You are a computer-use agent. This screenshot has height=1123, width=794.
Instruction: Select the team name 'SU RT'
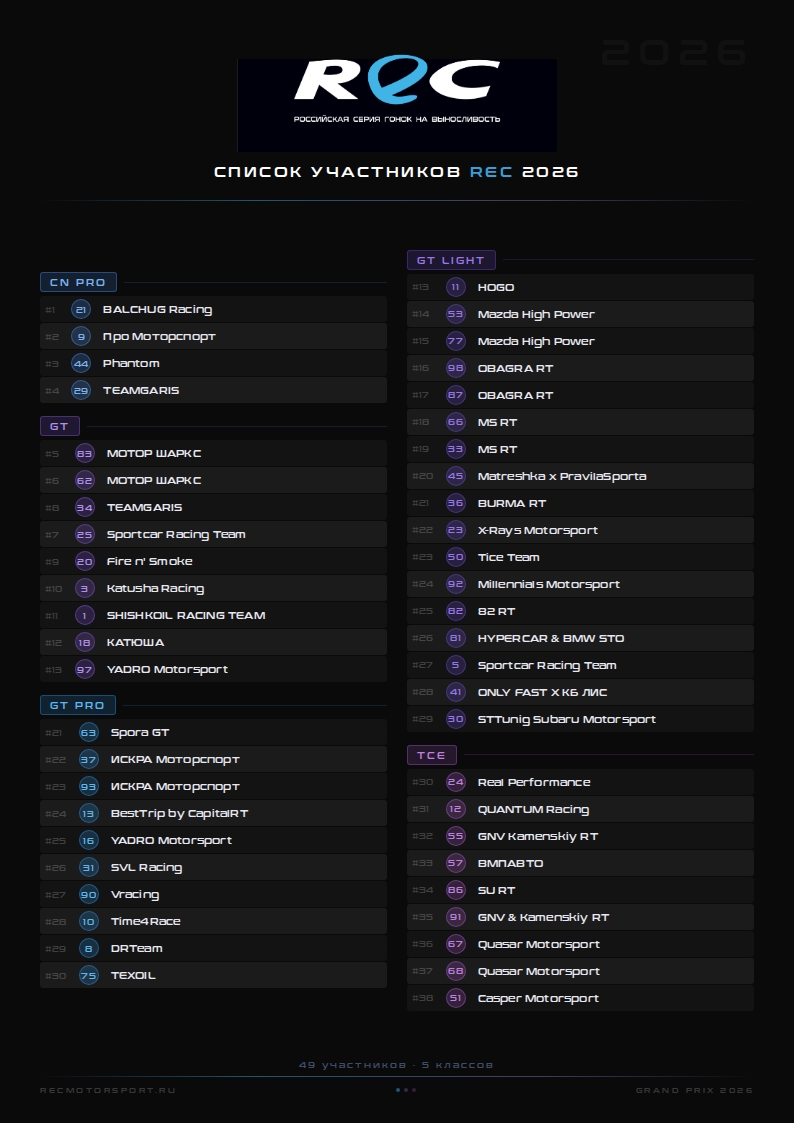496,891
